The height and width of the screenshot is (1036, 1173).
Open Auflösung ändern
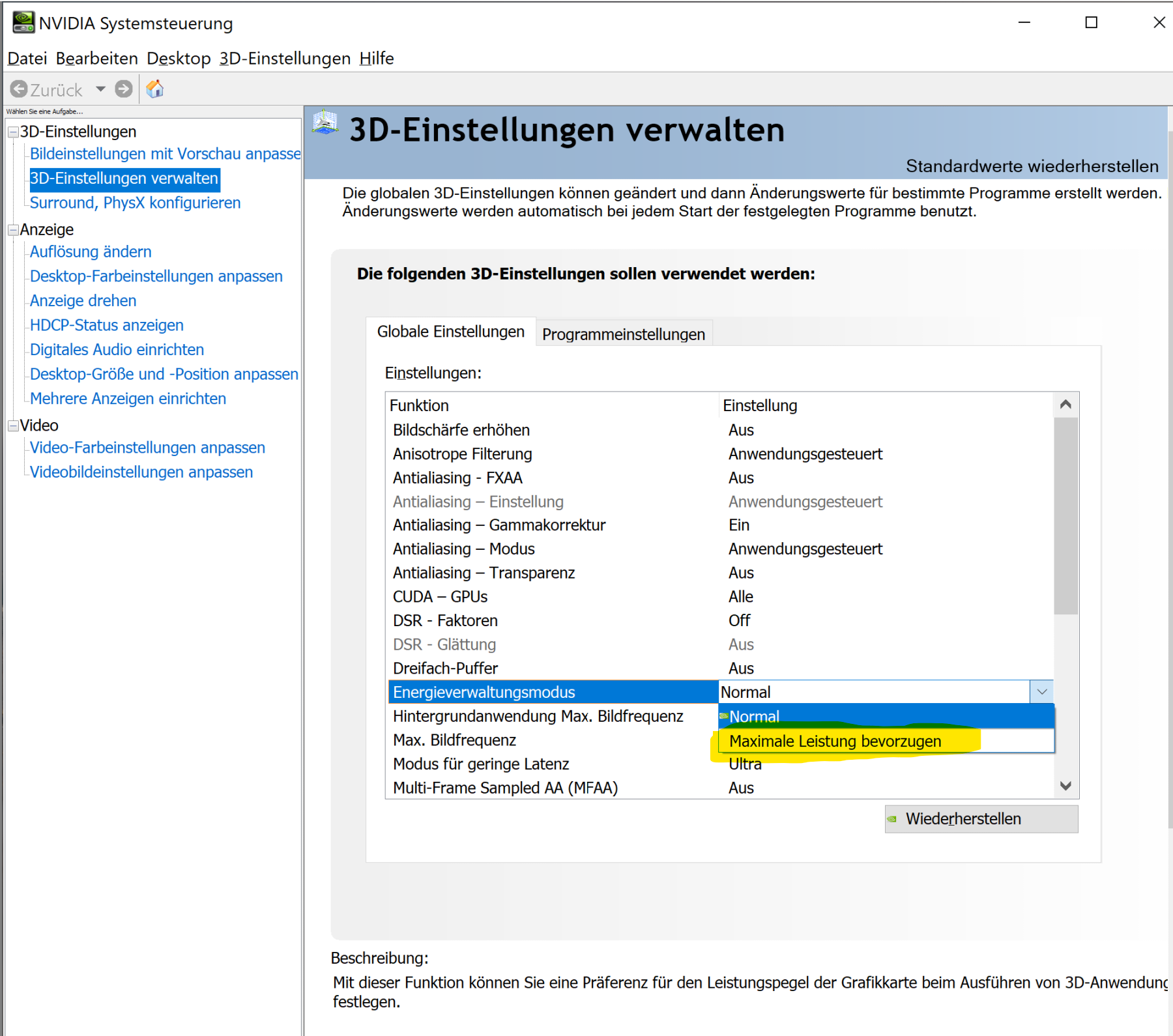point(91,252)
